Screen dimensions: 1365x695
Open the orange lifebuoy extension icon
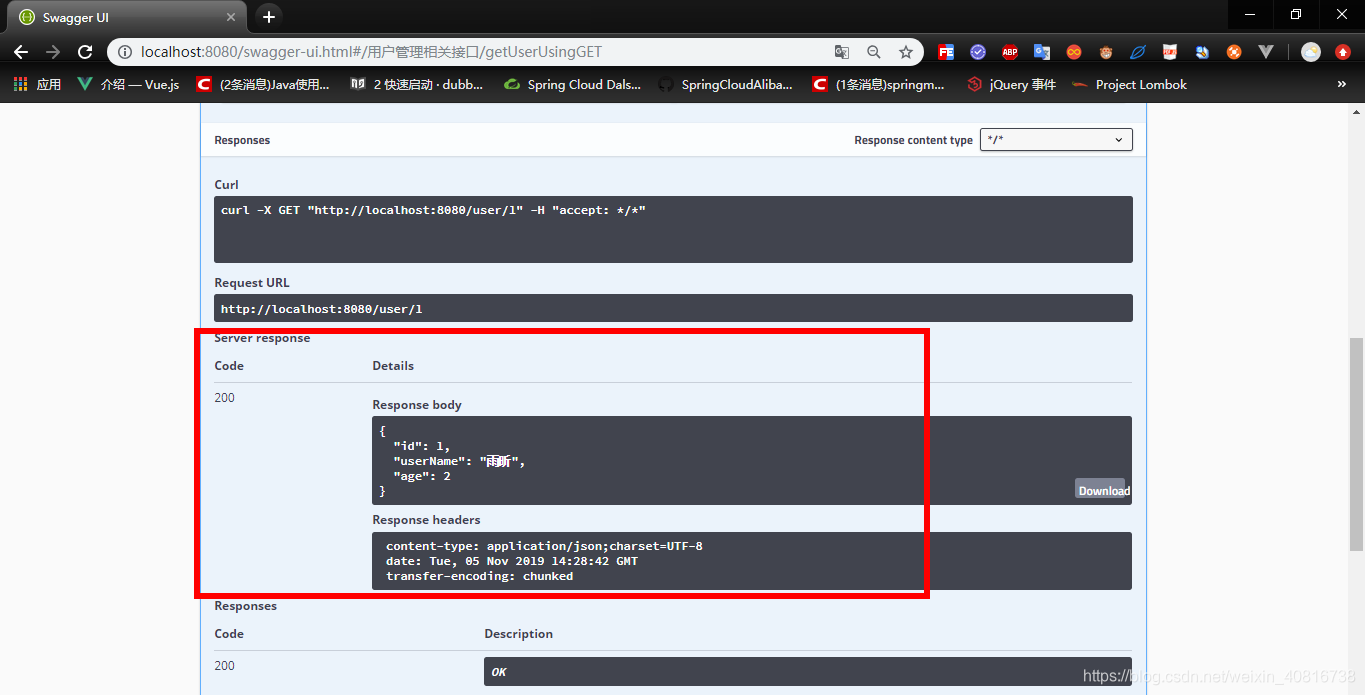point(1234,52)
